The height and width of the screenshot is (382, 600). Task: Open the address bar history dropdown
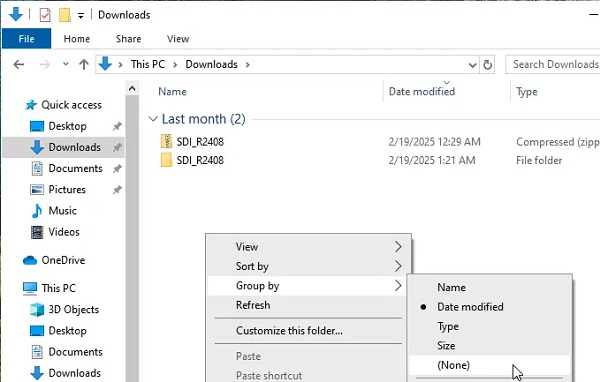click(473, 65)
